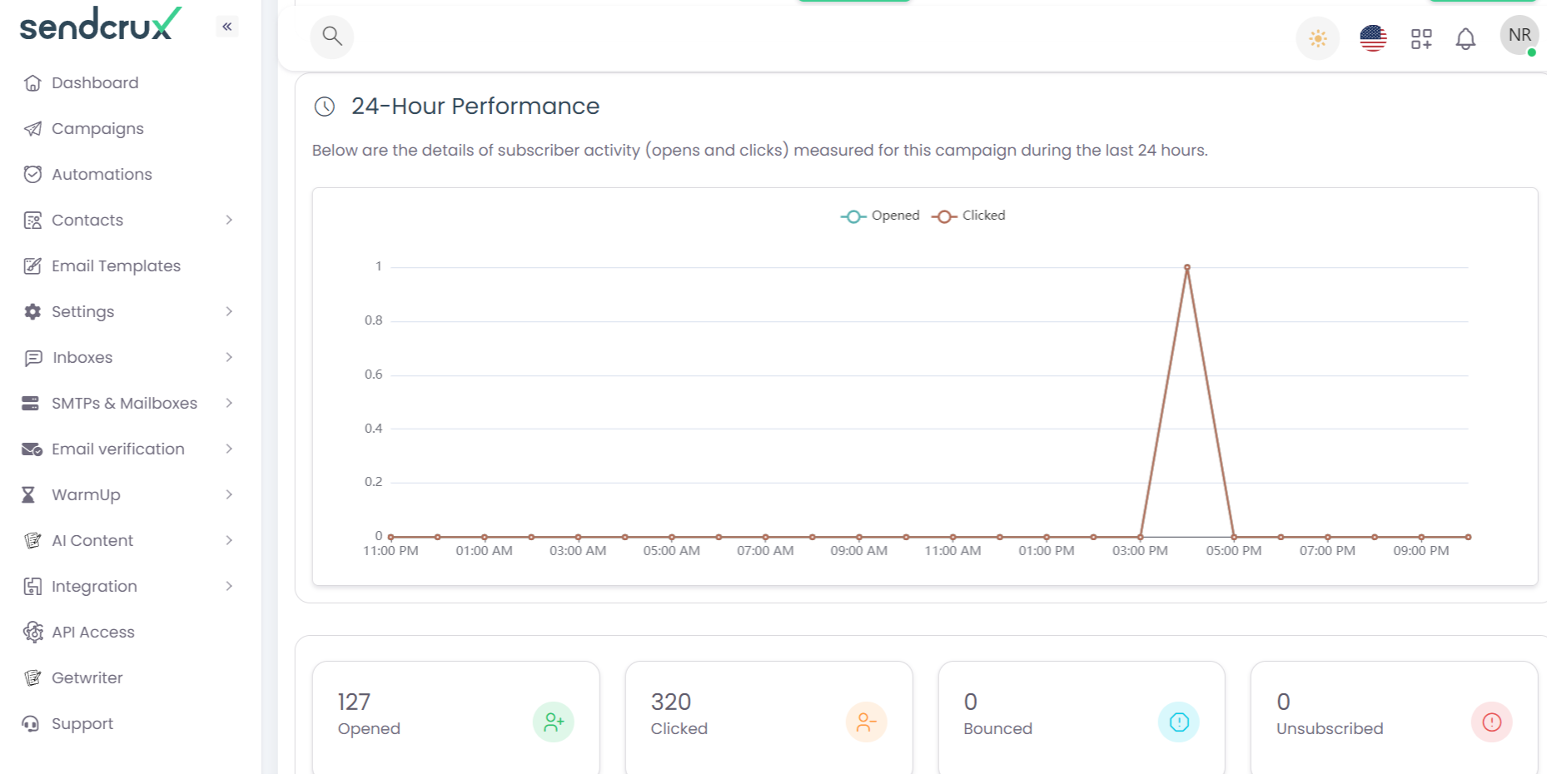Expand the Contacts submenu chevron
Screen dimensions: 1547x784
[229, 220]
